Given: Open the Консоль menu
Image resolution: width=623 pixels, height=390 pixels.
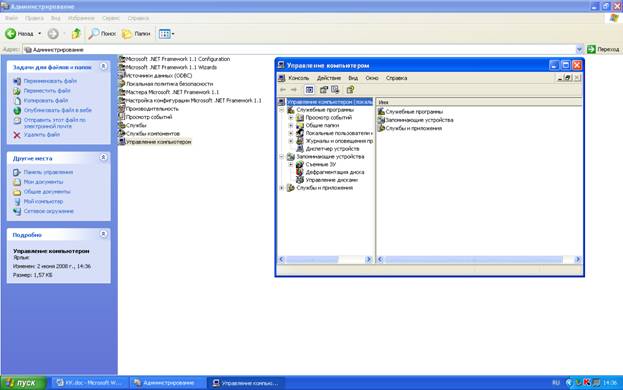Looking at the screenshot, I should [298, 78].
